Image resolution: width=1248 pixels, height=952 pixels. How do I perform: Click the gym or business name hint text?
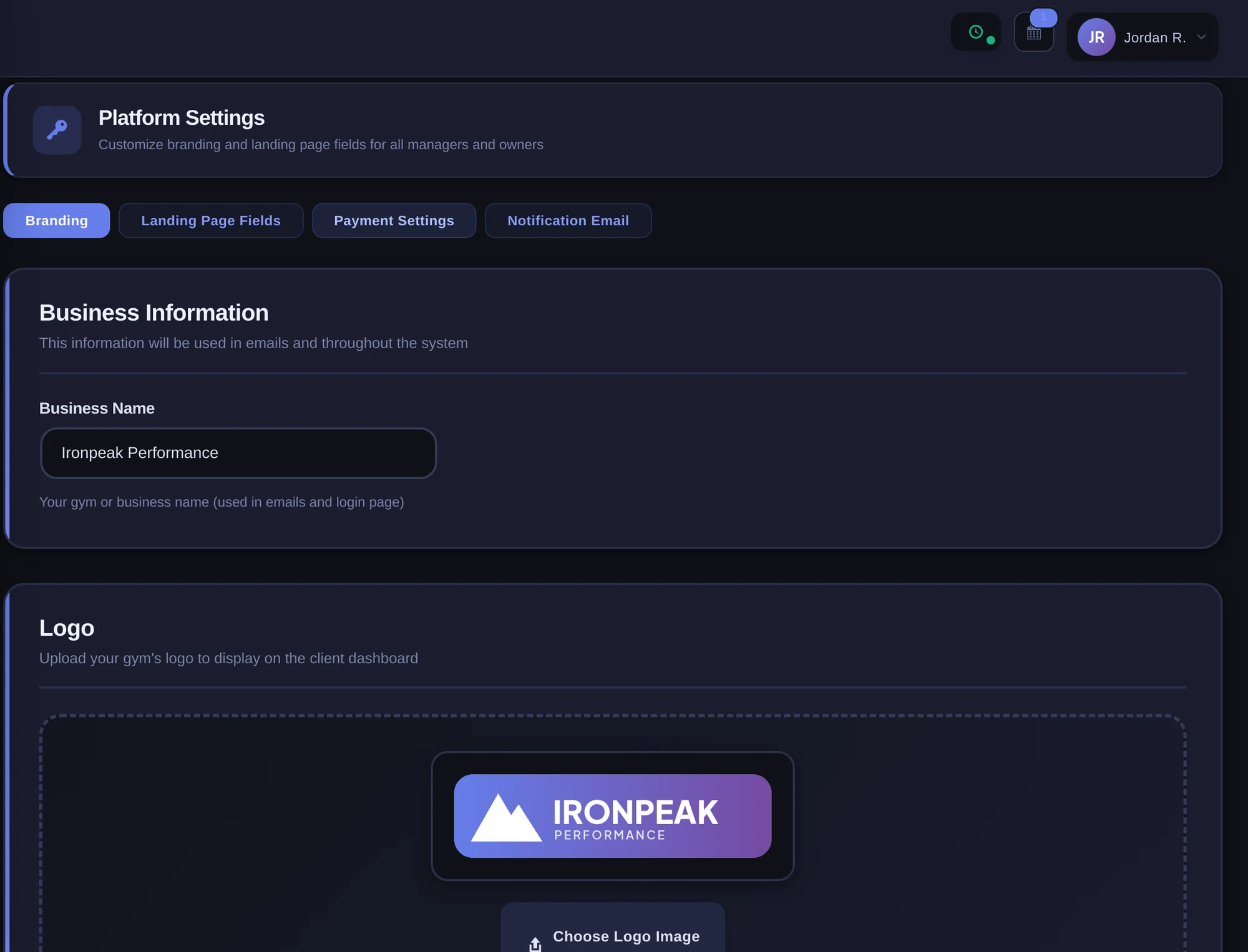222,502
